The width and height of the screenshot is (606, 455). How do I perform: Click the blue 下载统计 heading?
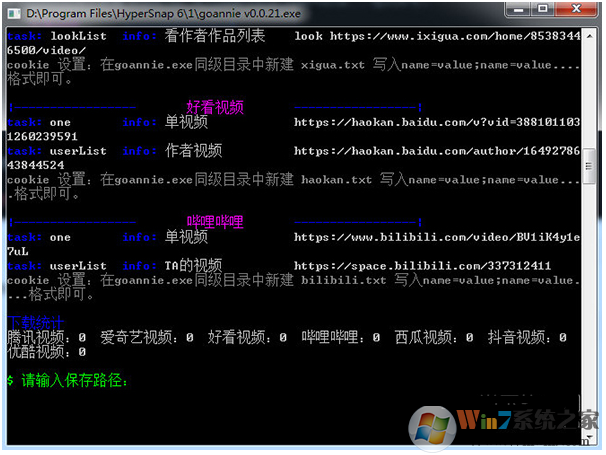pyautogui.click(x=36, y=322)
